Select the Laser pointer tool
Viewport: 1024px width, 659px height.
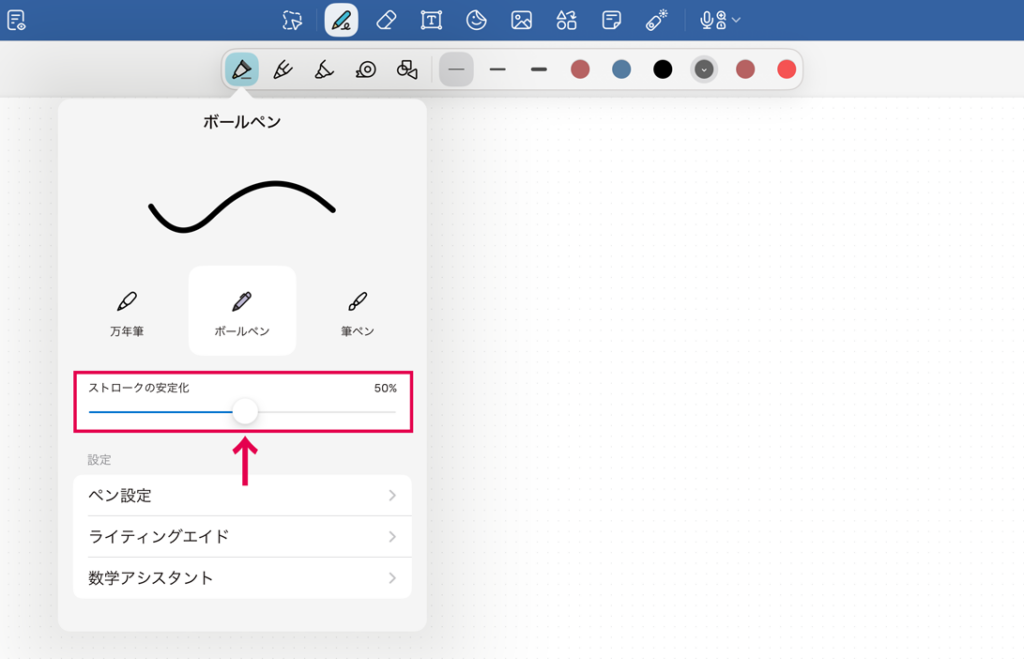pyautogui.click(x=657, y=20)
